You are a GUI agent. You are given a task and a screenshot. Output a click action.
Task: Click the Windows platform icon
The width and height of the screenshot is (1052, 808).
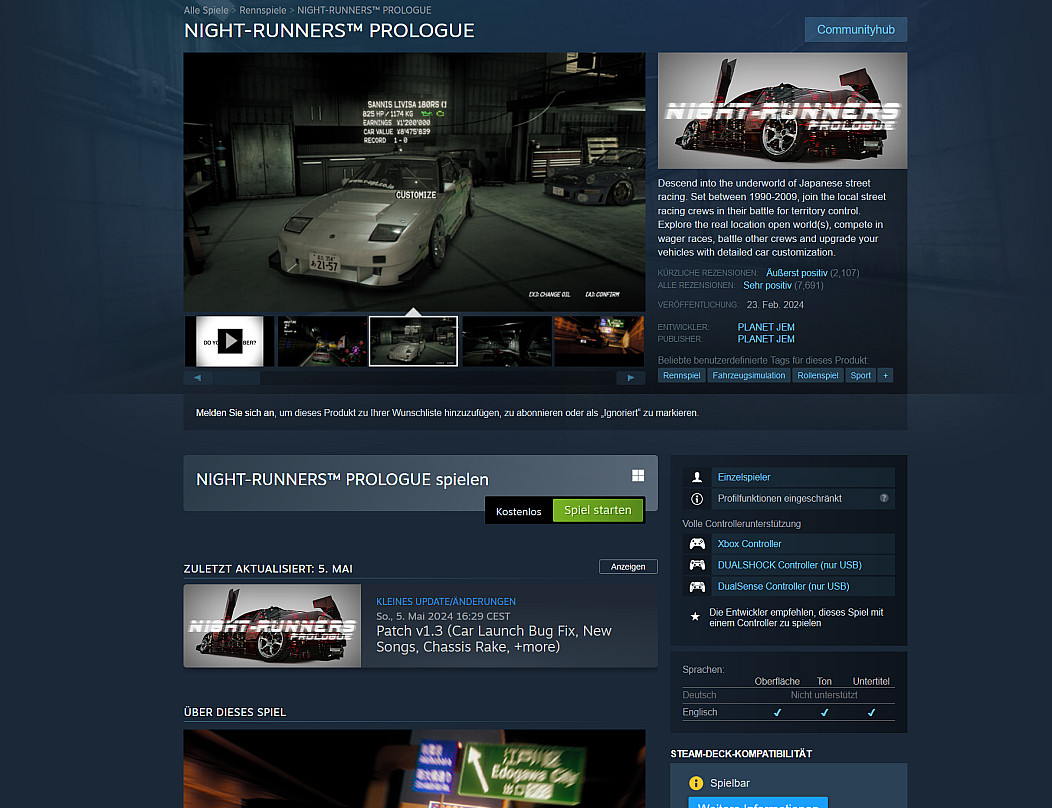tap(638, 475)
